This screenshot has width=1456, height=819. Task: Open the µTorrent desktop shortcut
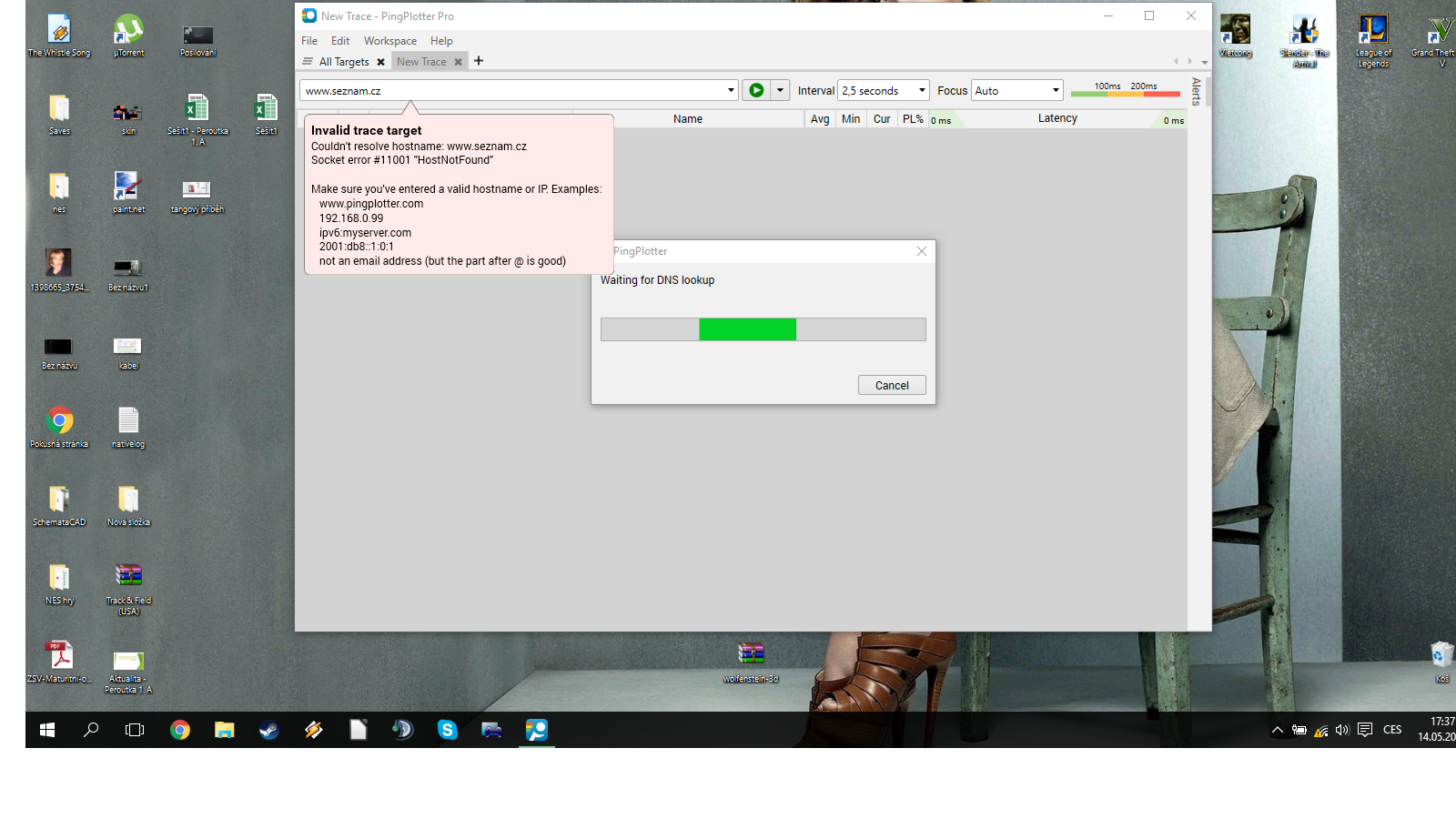click(128, 36)
